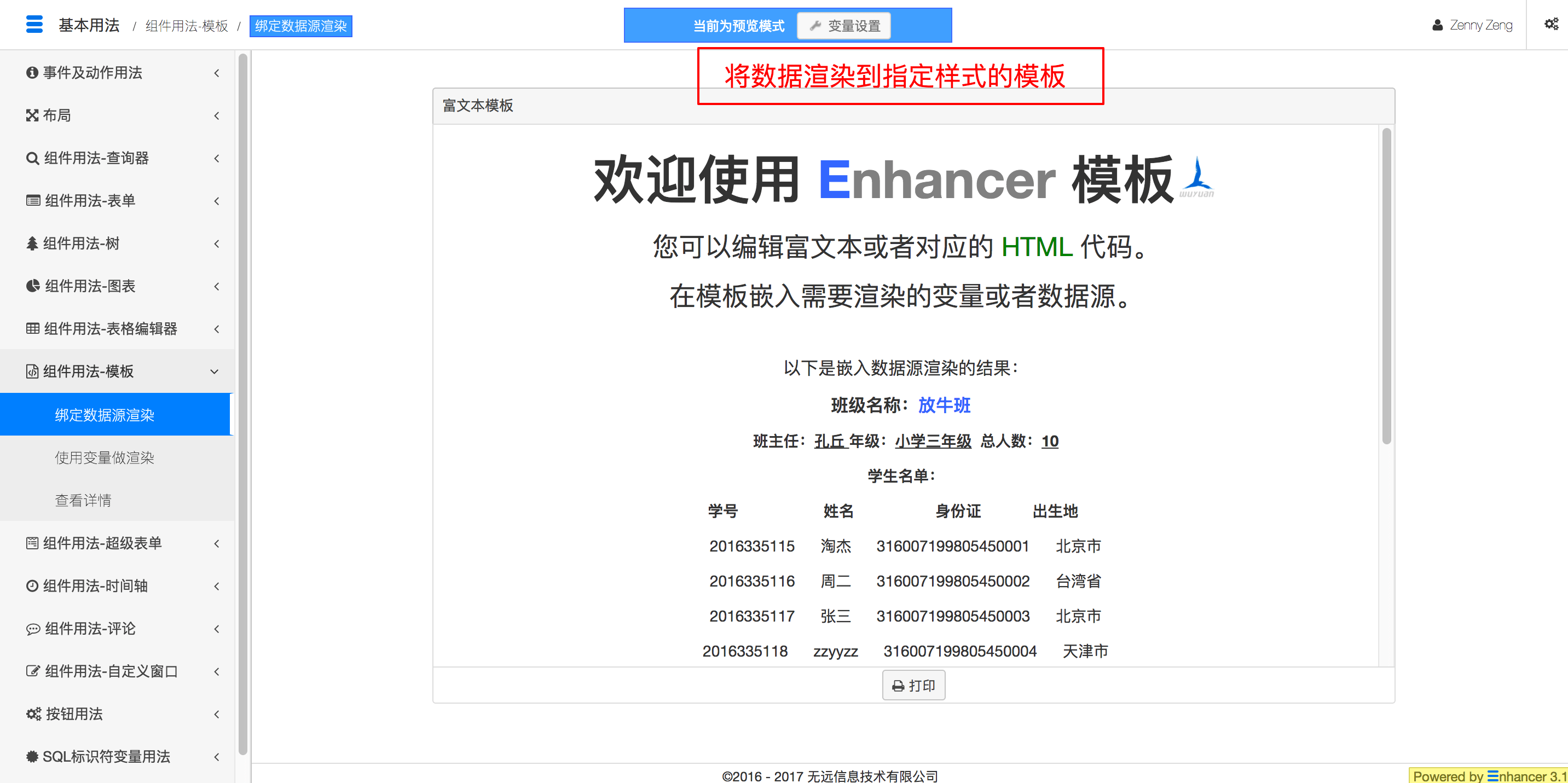1568x783 pixels.
Task: Open the gears settings icon top-right
Action: pyautogui.click(x=1551, y=24)
